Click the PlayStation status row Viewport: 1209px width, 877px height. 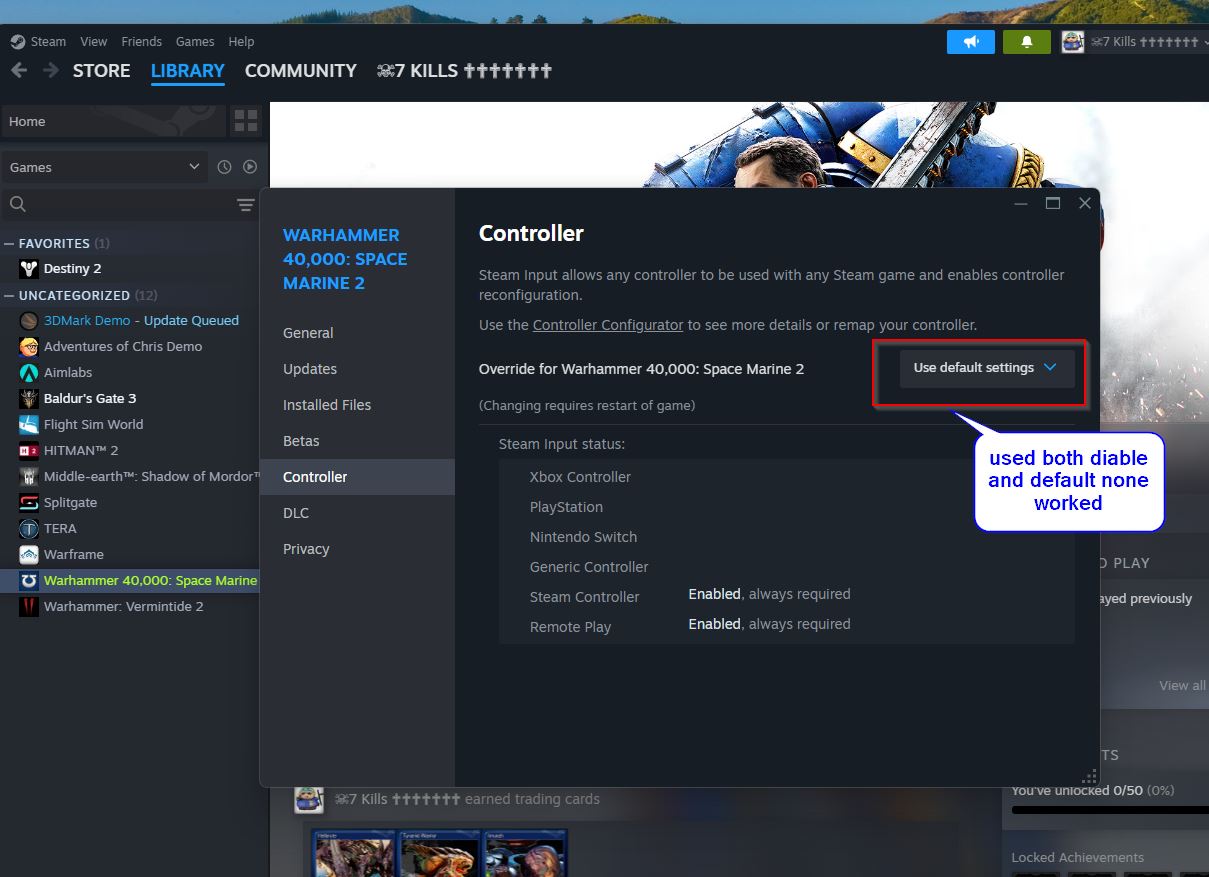(787, 507)
